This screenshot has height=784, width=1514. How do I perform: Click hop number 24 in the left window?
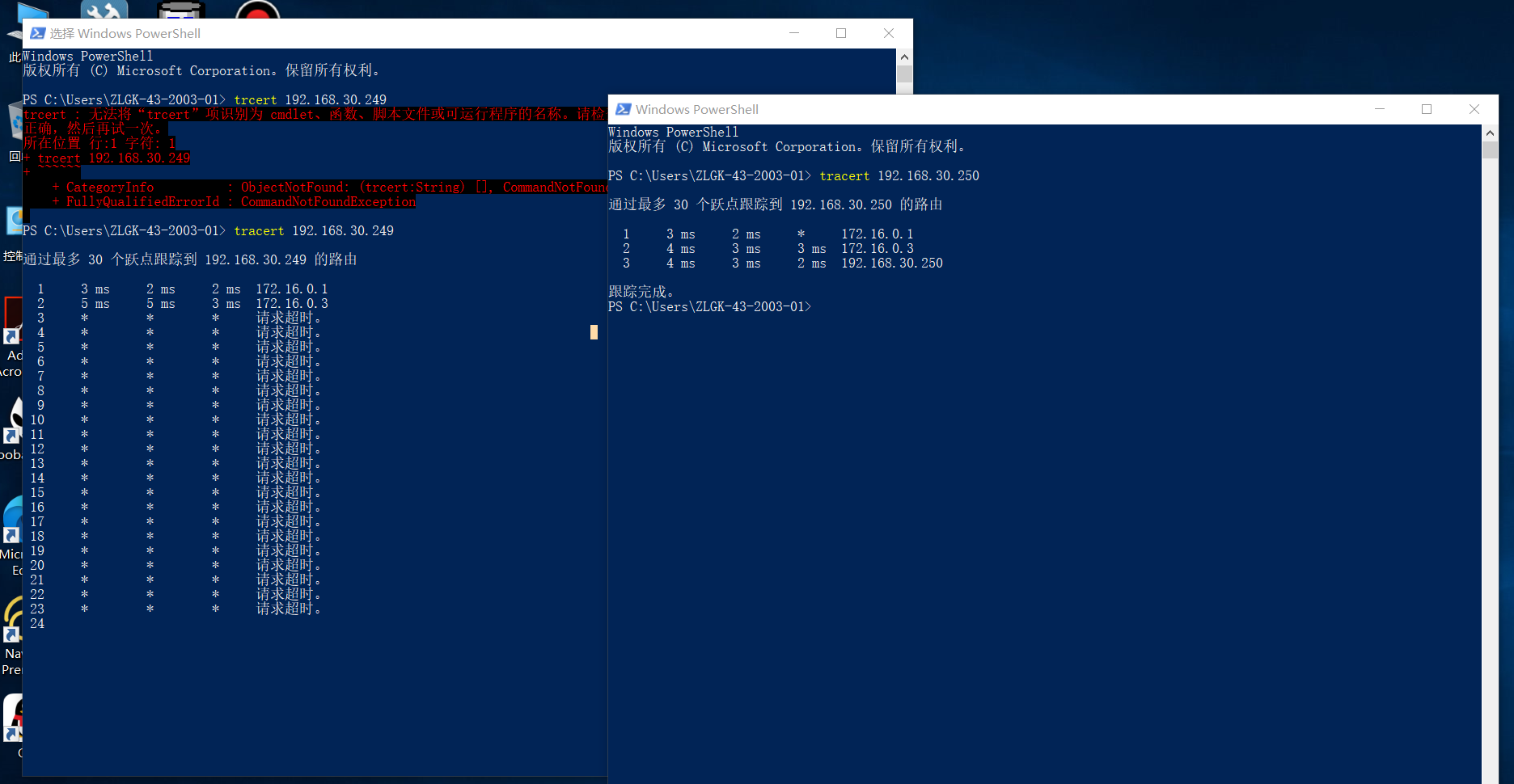37,624
